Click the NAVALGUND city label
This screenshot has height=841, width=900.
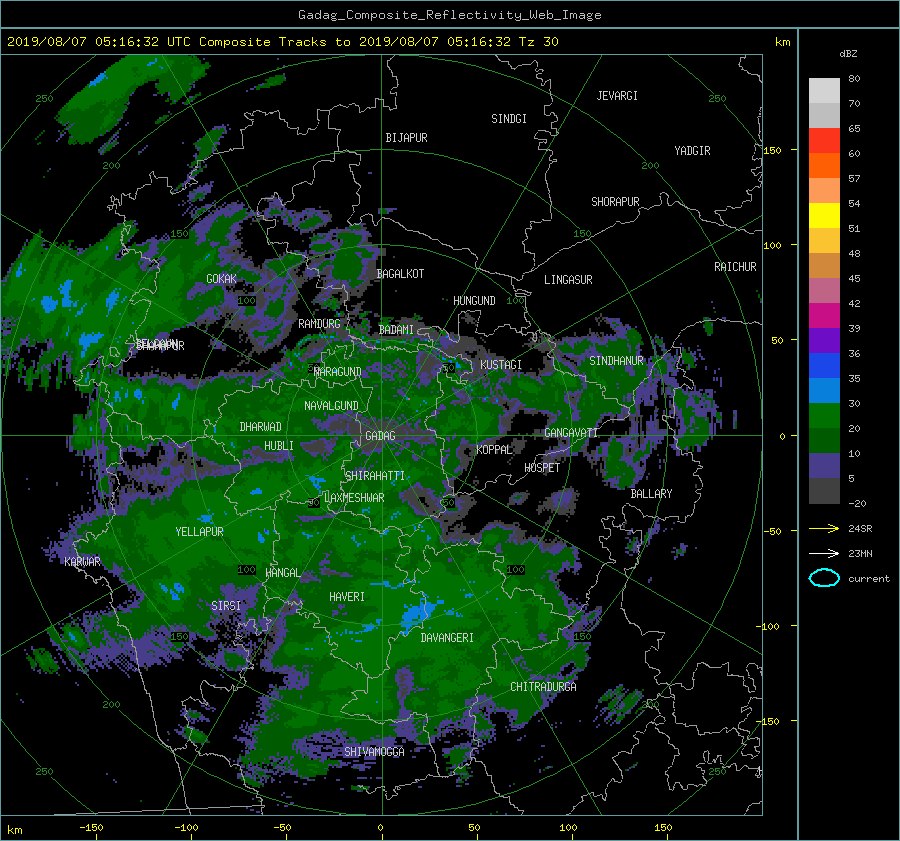pyautogui.click(x=331, y=406)
